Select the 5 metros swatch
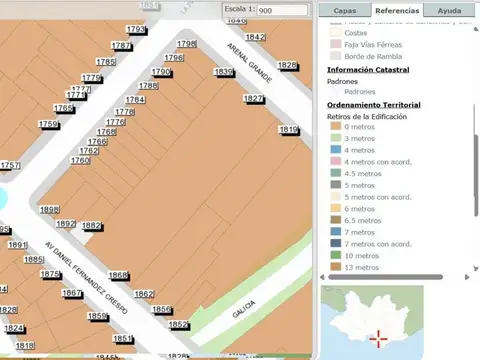This screenshot has height=360, width=480. click(336, 185)
